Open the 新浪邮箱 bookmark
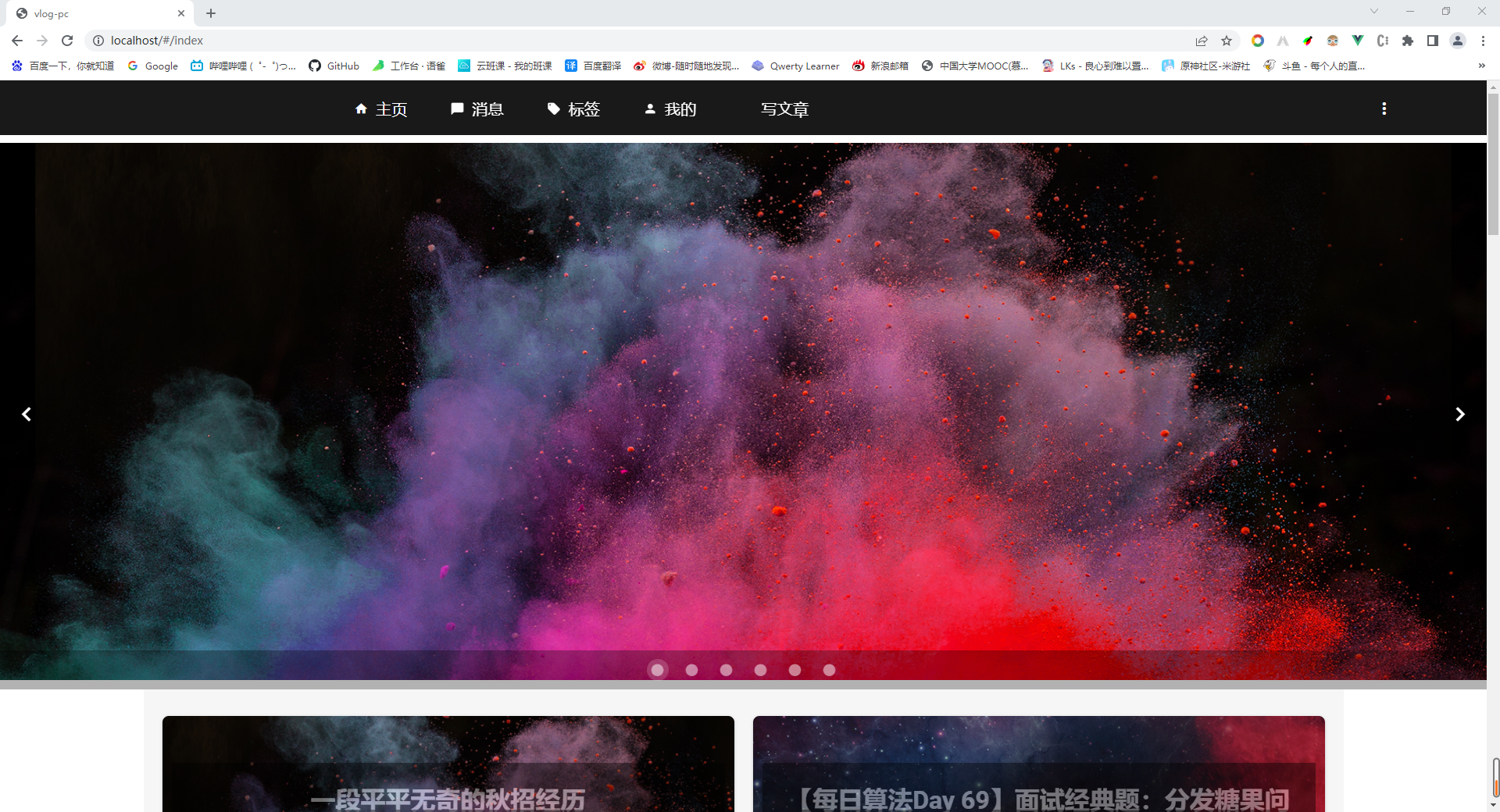1500x812 pixels. click(880, 66)
